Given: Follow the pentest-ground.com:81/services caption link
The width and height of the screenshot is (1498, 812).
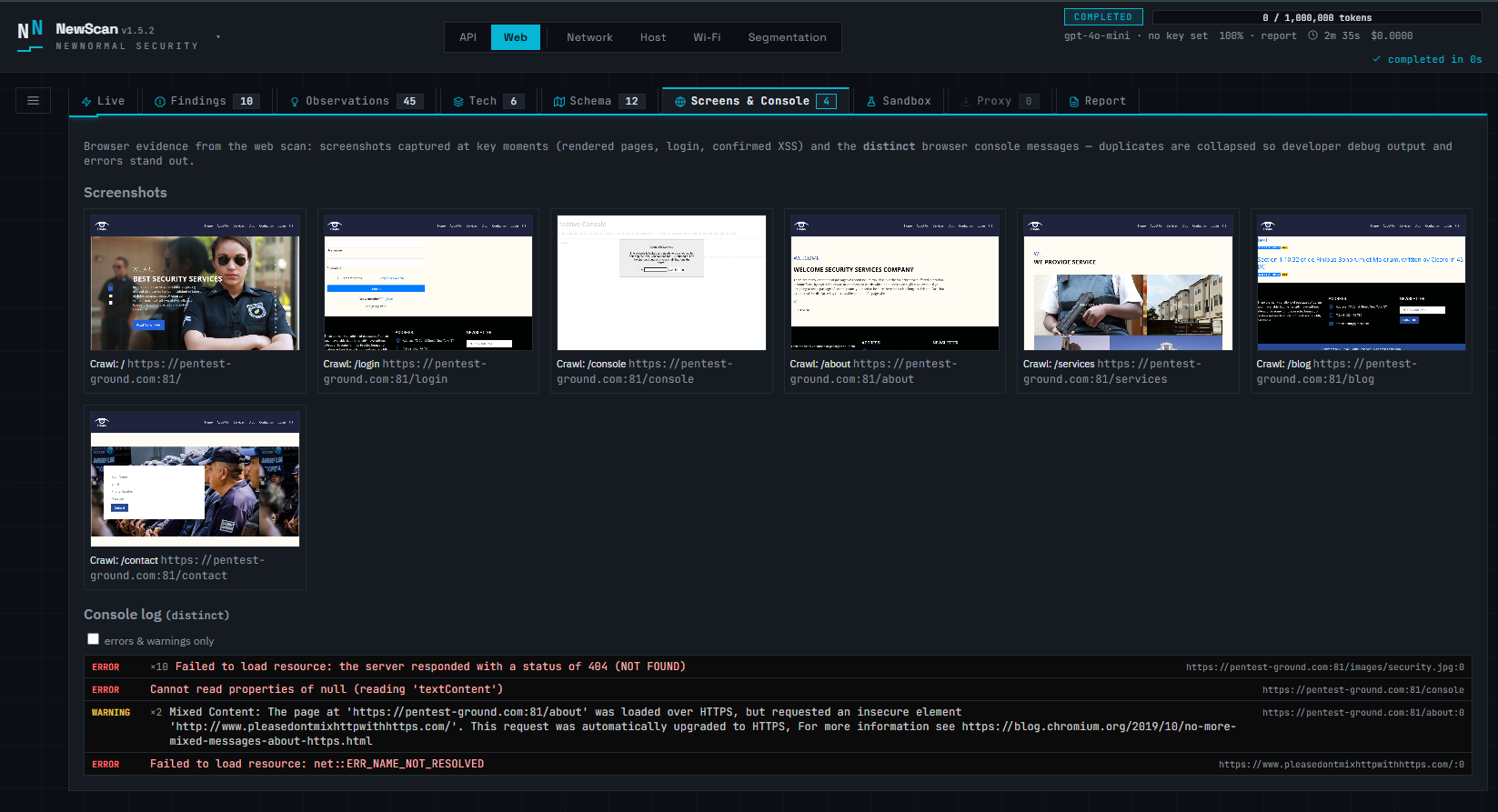Looking at the screenshot, I should coord(1112,371).
